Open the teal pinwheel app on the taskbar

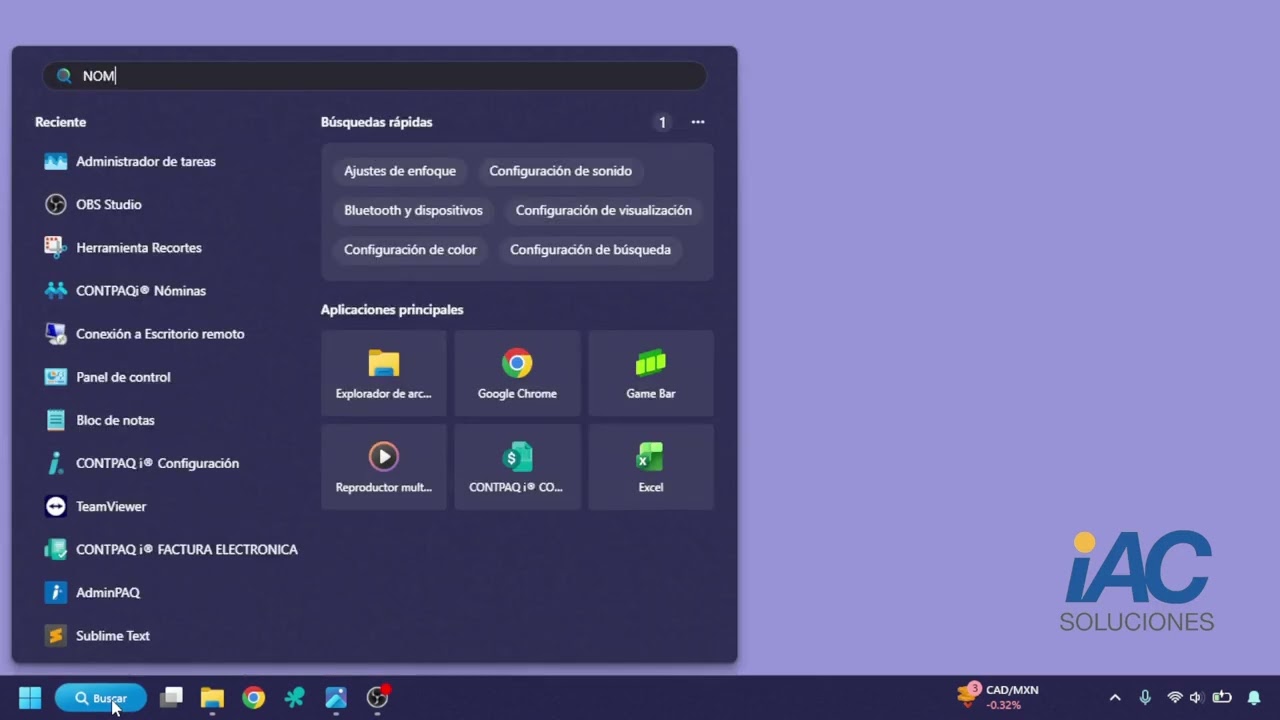[294, 698]
